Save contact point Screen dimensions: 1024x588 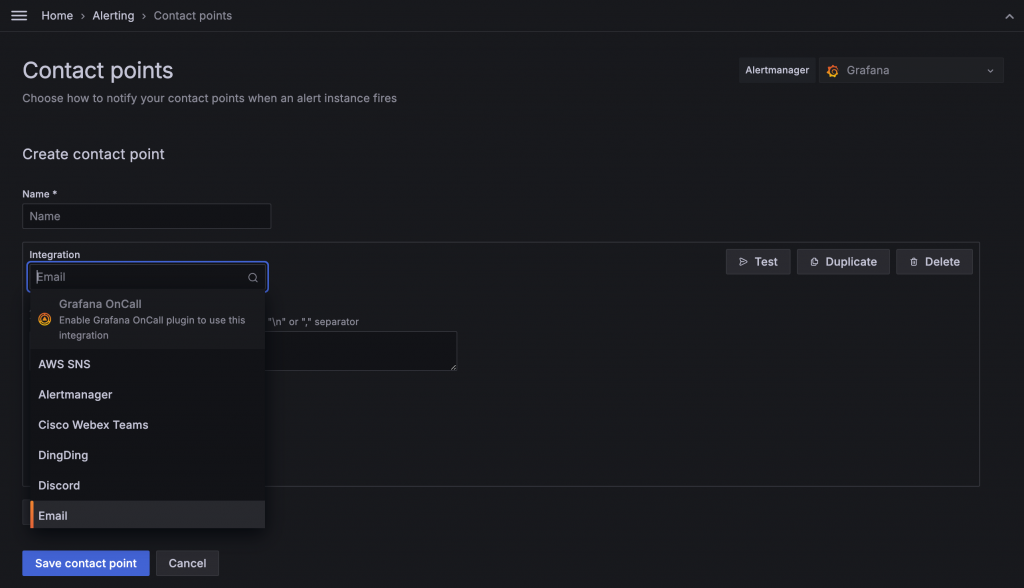pos(86,563)
